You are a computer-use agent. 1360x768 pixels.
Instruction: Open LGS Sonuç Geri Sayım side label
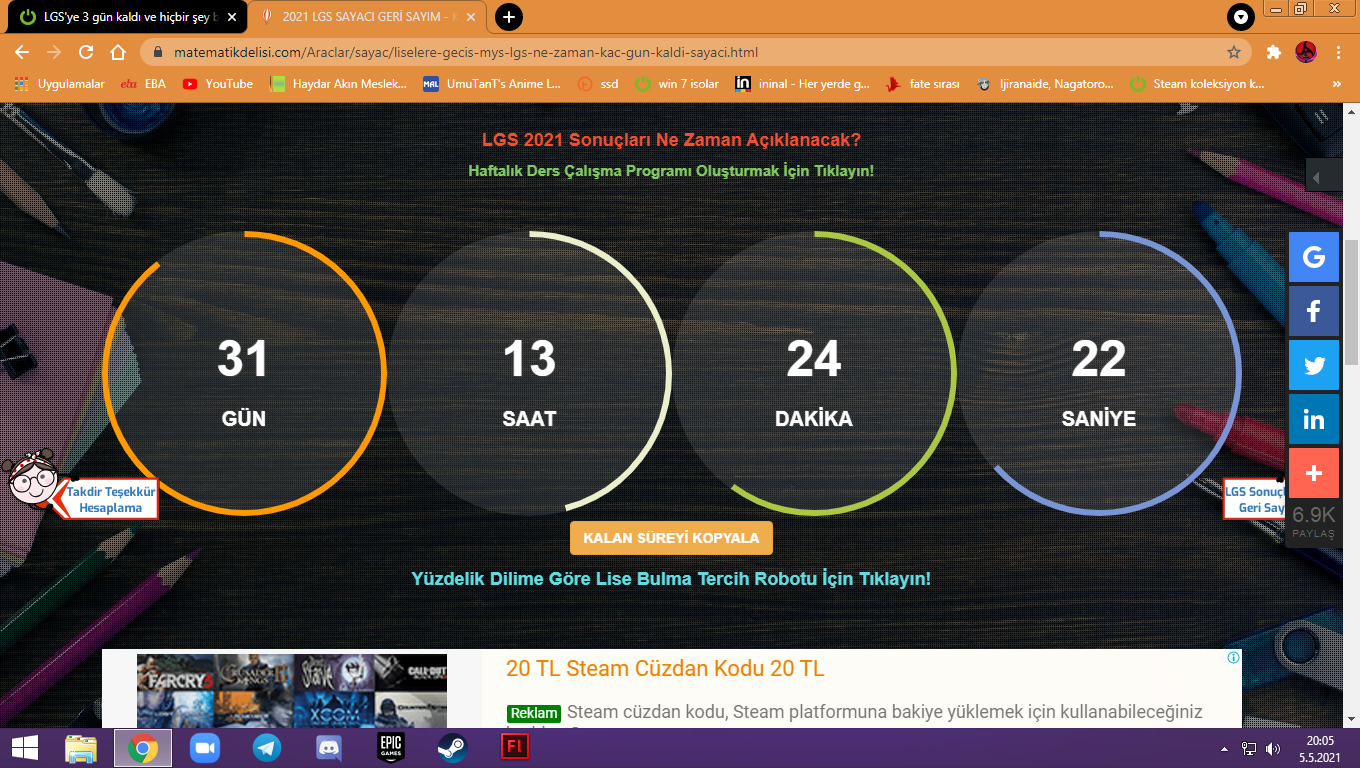1256,499
